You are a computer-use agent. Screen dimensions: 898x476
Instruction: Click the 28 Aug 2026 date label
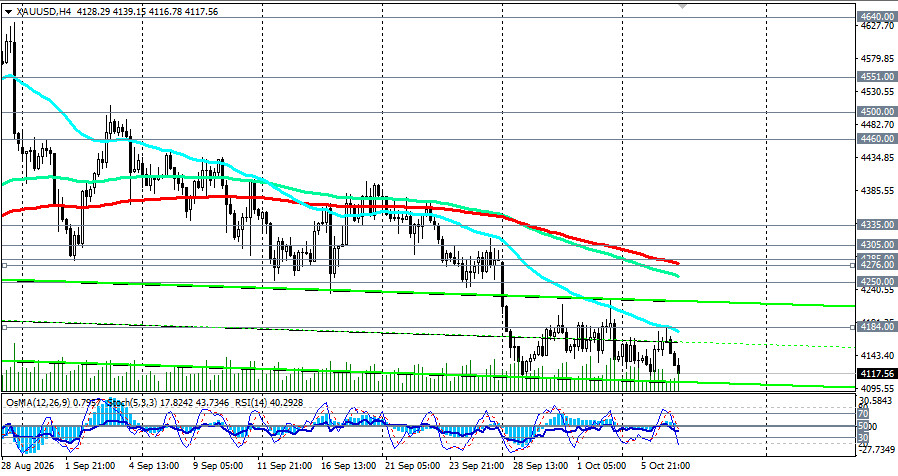pos(27,466)
